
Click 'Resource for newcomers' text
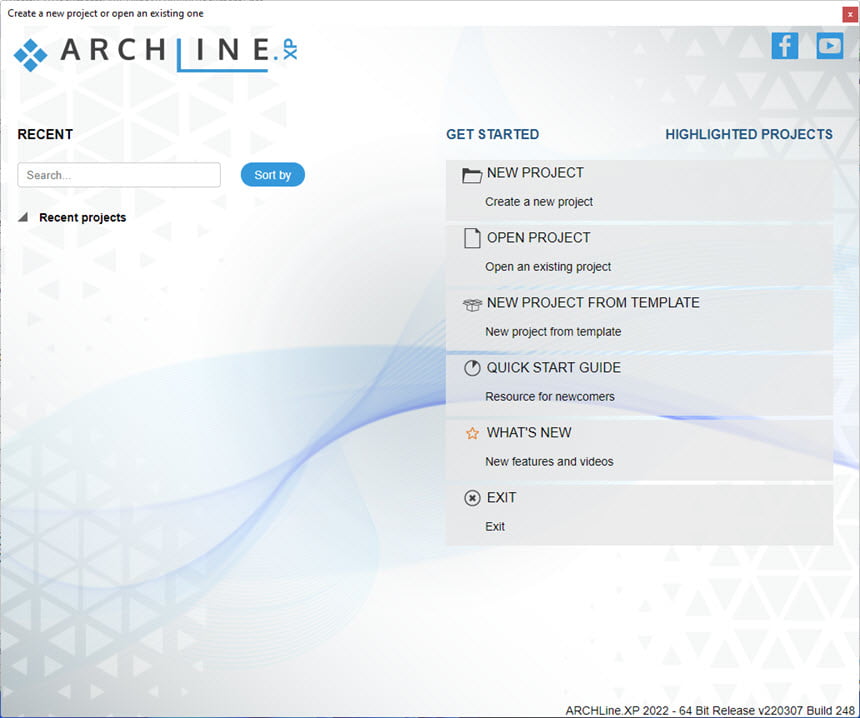tap(550, 397)
